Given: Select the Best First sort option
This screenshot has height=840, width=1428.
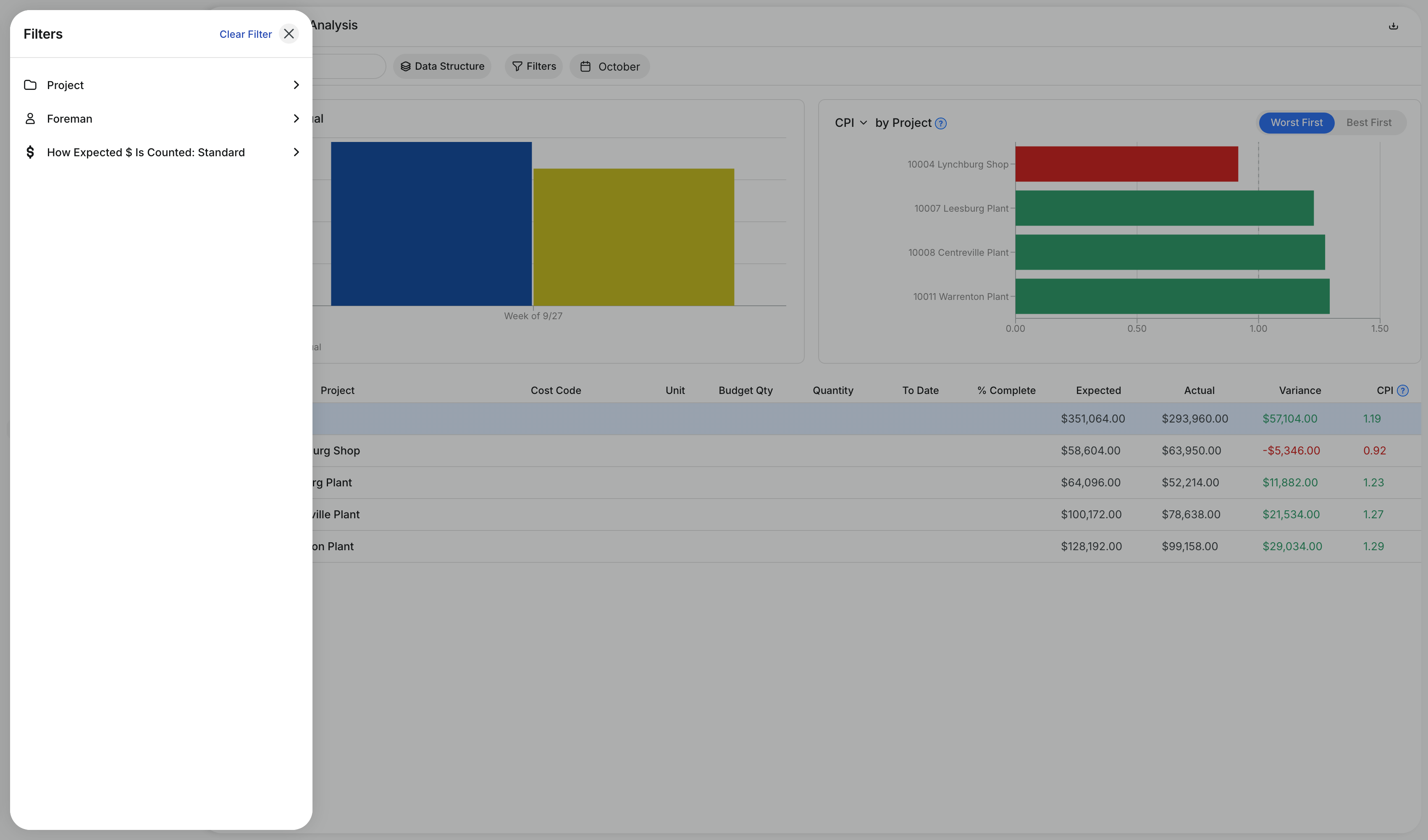Looking at the screenshot, I should point(1368,122).
